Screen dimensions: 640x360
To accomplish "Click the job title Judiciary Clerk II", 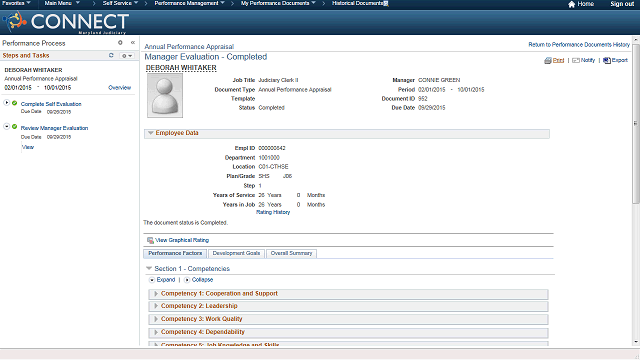I will coord(278,80).
